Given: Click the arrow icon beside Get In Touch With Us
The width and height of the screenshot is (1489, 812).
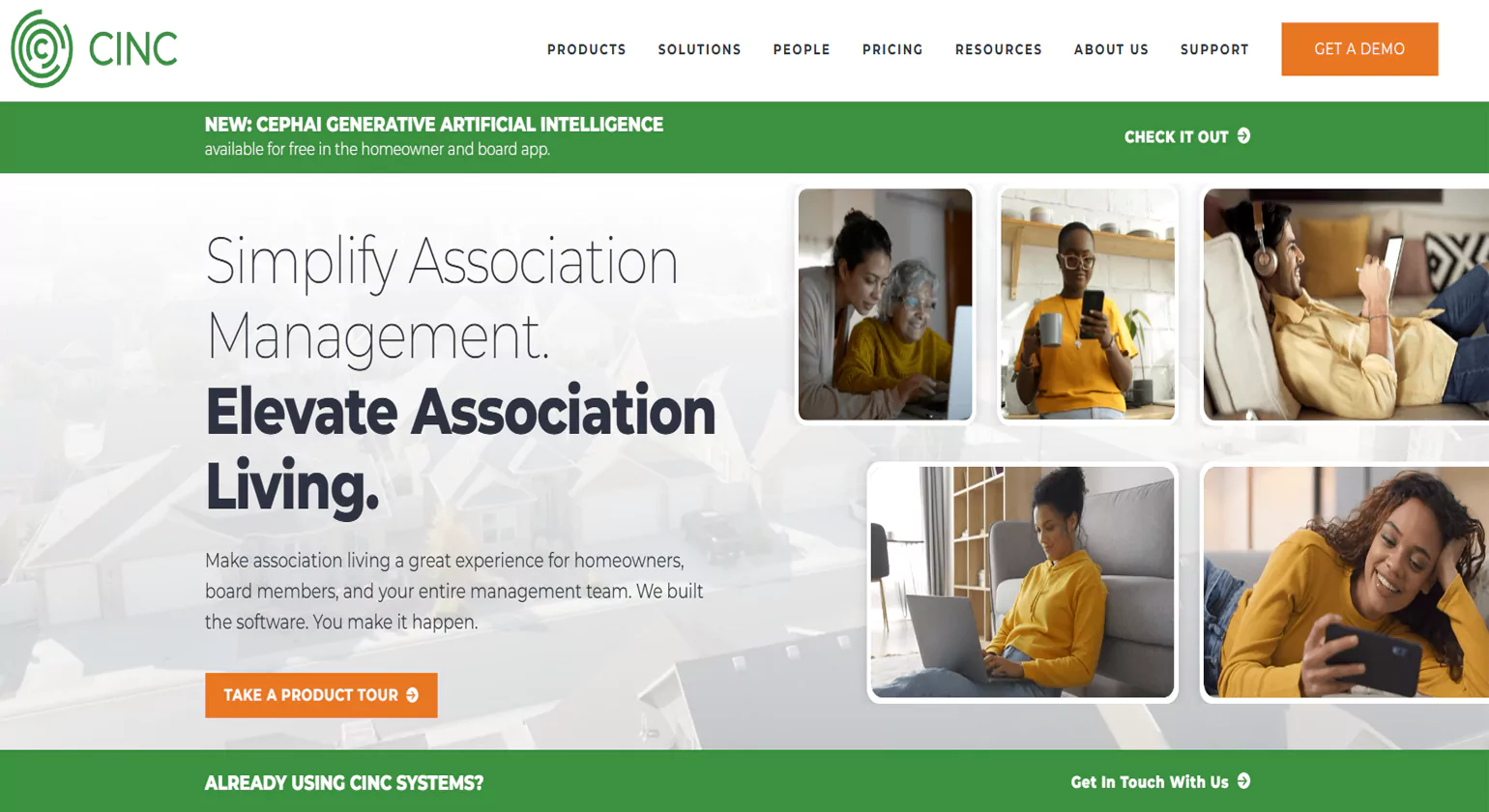Looking at the screenshot, I should (x=1243, y=781).
